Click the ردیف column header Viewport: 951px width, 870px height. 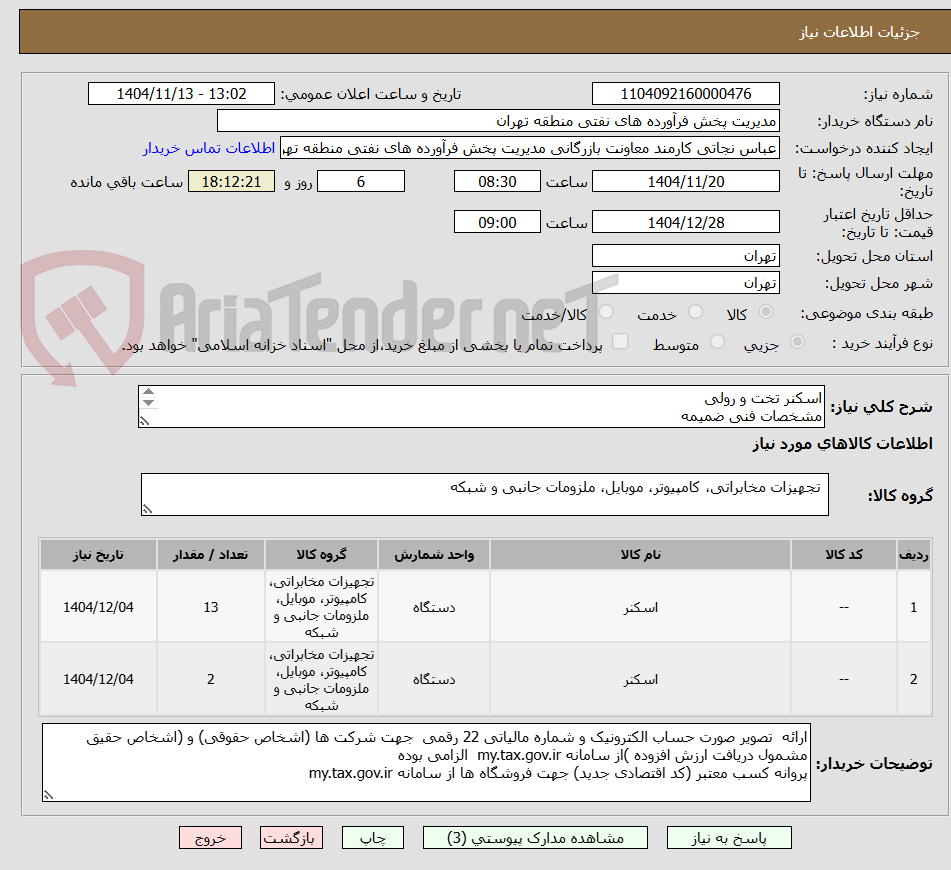913,555
